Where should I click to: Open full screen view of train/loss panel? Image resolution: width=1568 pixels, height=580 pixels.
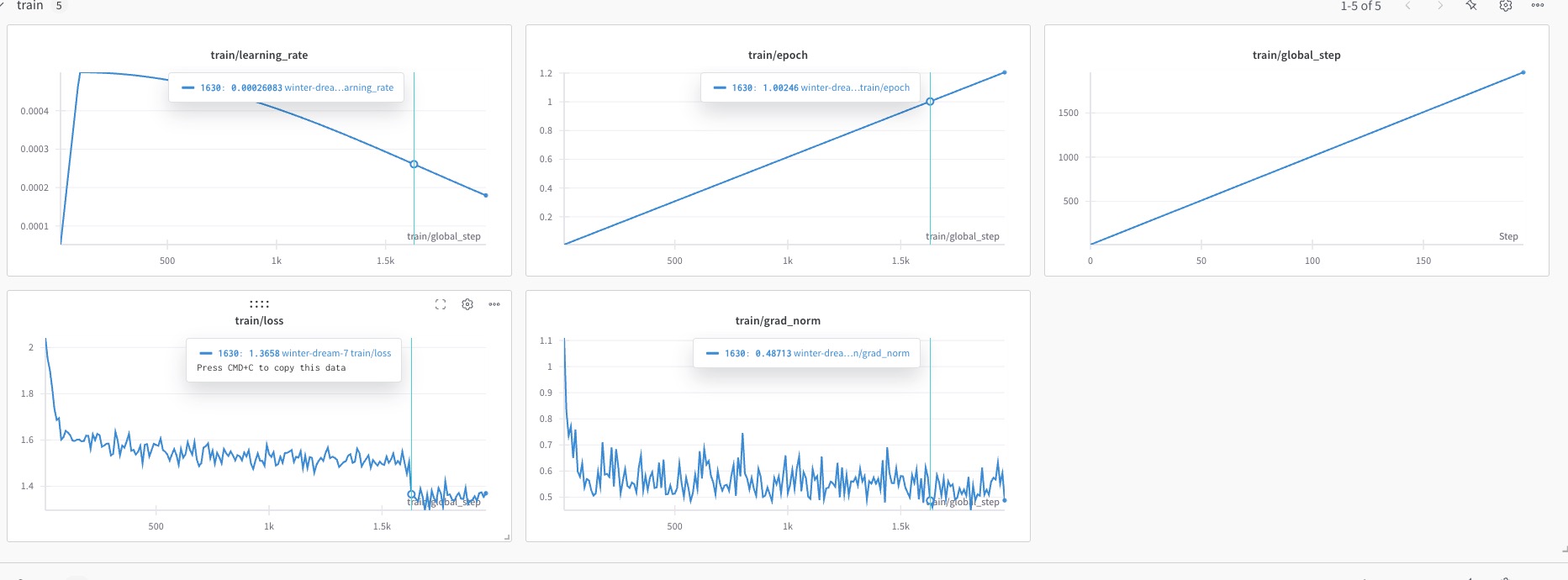[x=441, y=304]
